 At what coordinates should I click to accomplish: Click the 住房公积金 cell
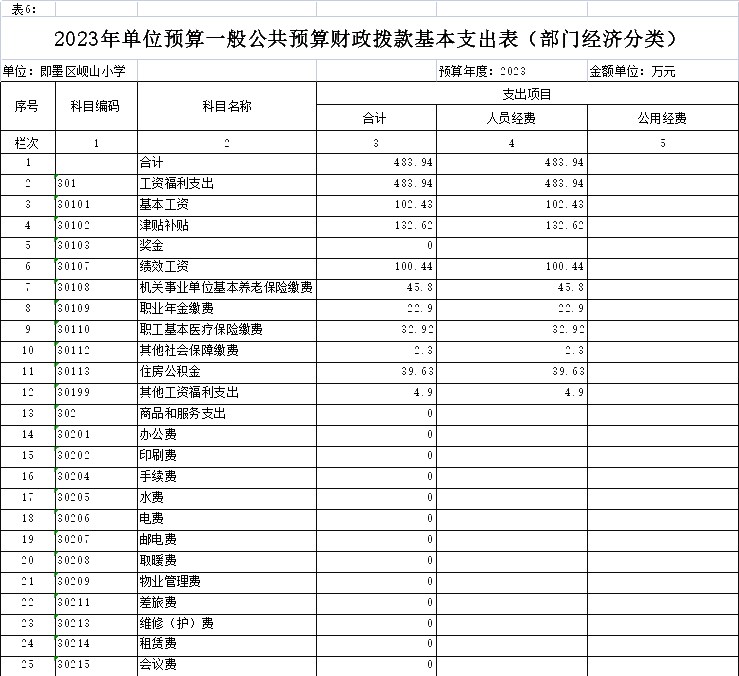pyautogui.click(x=226, y=371)
